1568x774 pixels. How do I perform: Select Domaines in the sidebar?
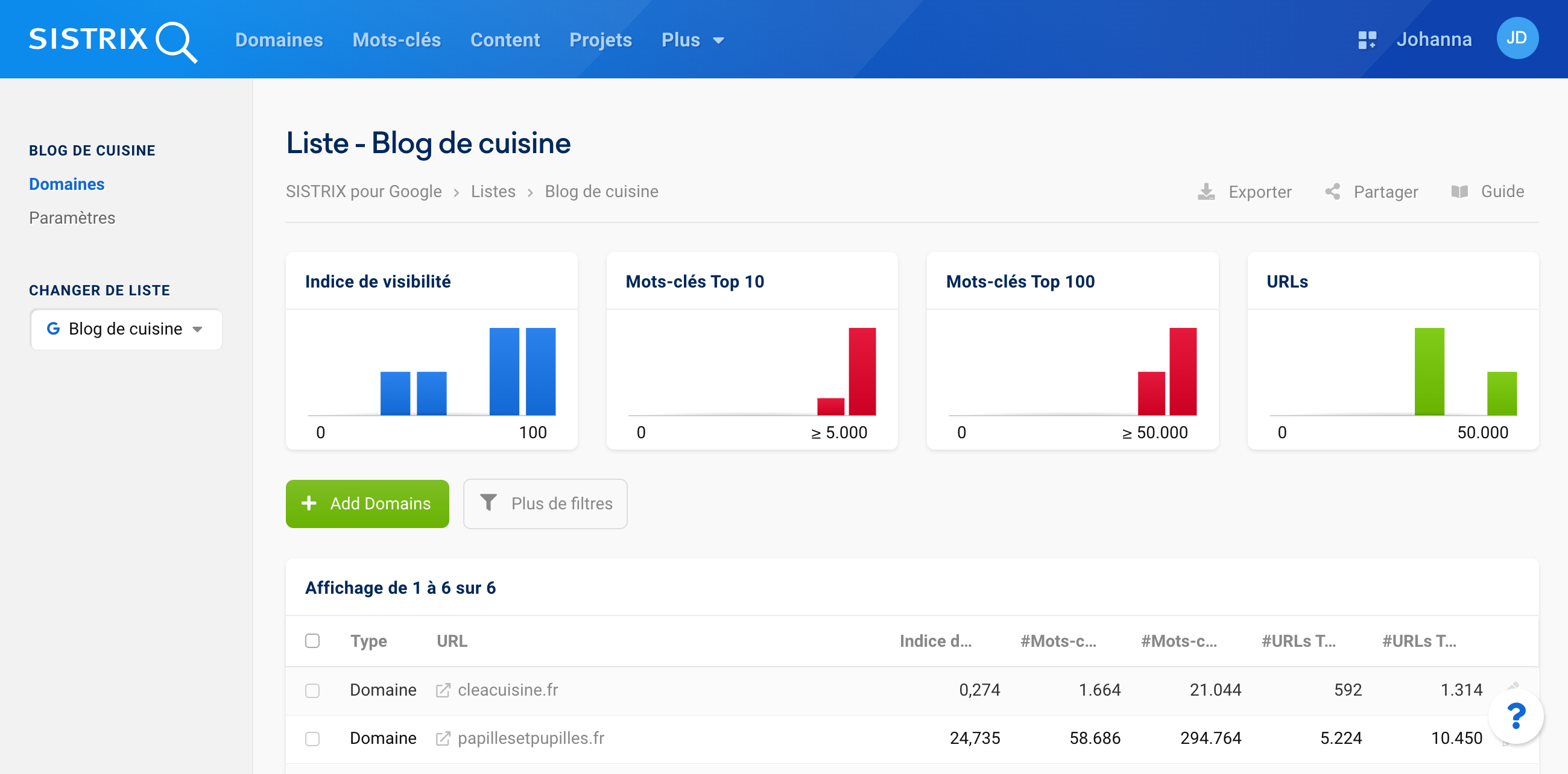66,184
